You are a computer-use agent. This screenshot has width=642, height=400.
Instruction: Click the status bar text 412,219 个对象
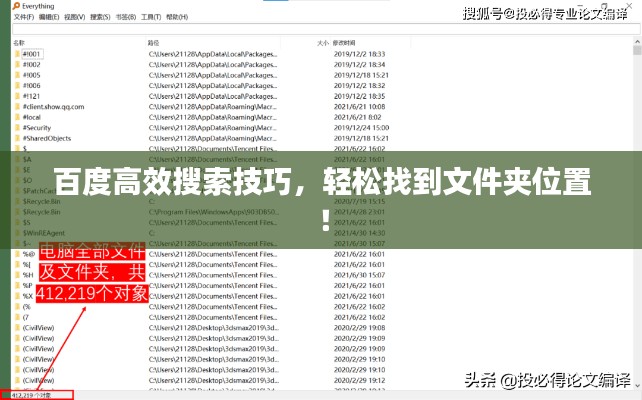click(31, 395)
